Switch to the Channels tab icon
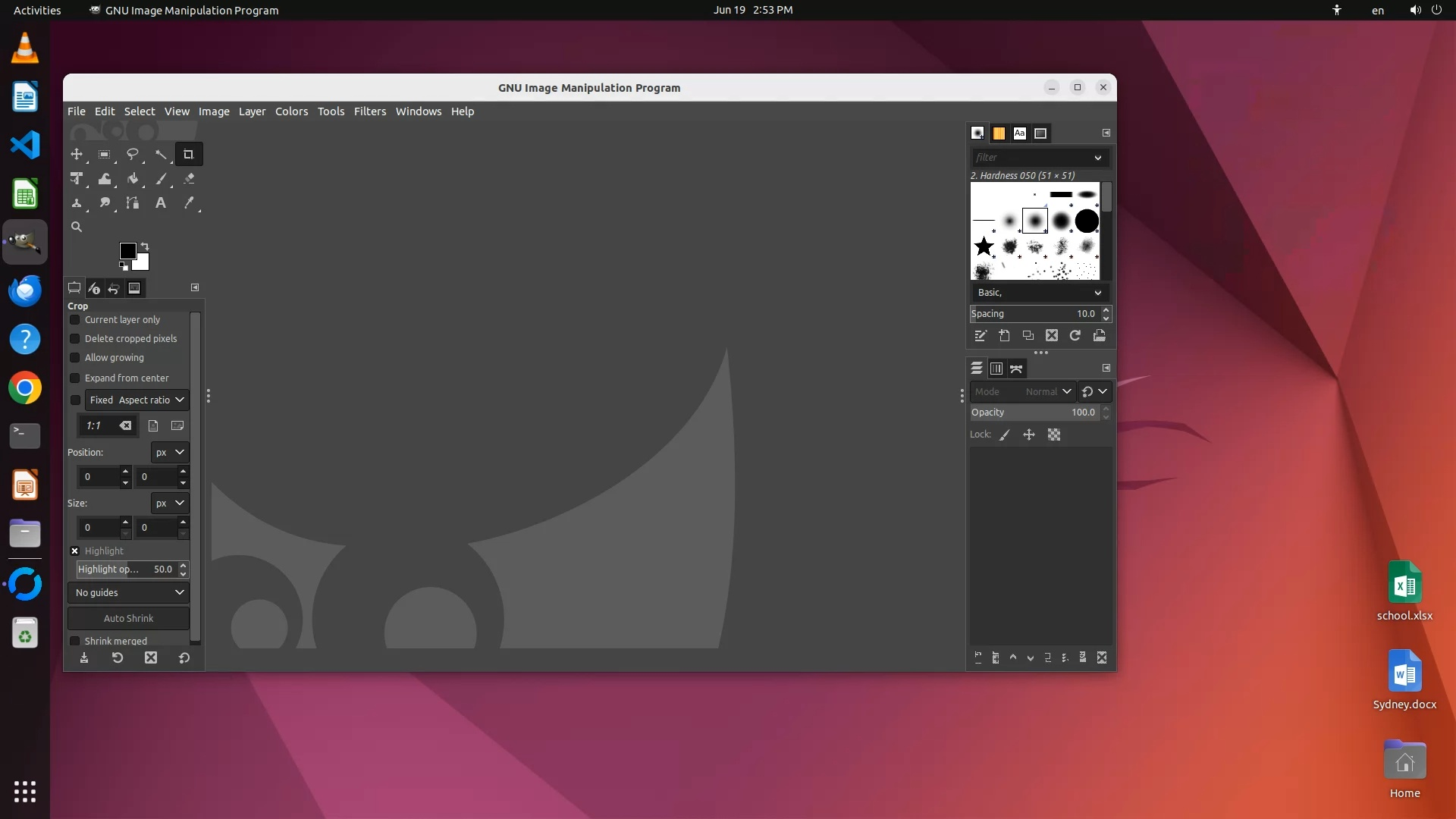The width and height of the screenshot is (1456, 819). pyautogui.click(x=996, y=369)
